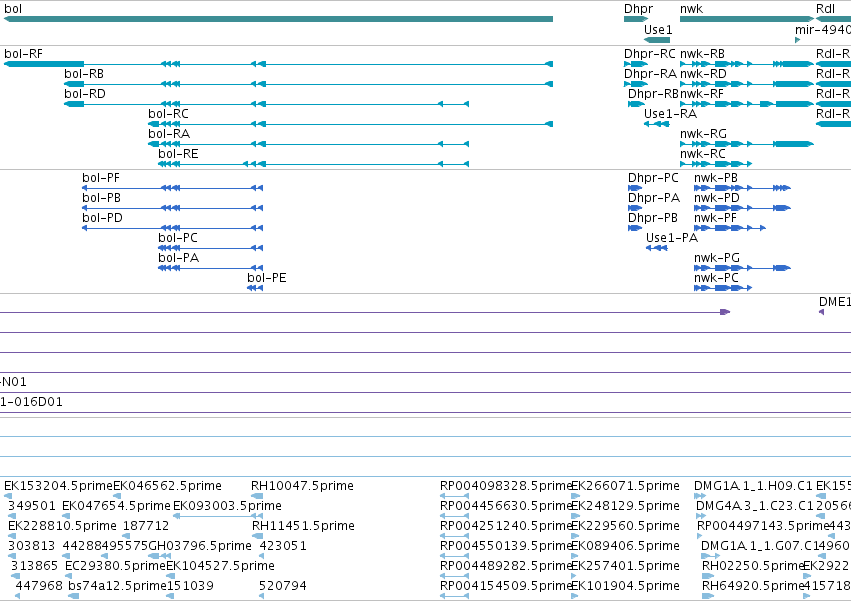Select the nwk-RD transcript label

[x=703, y=74]
